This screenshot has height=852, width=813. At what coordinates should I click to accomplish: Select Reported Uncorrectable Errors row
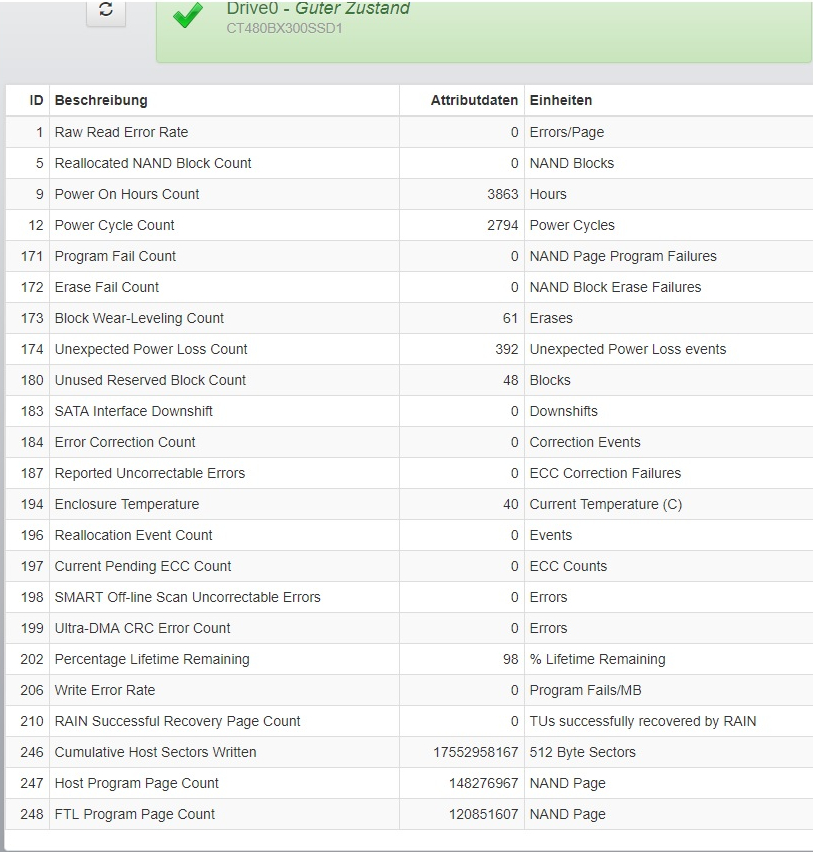pyautogui.click(x=409, y=473)
